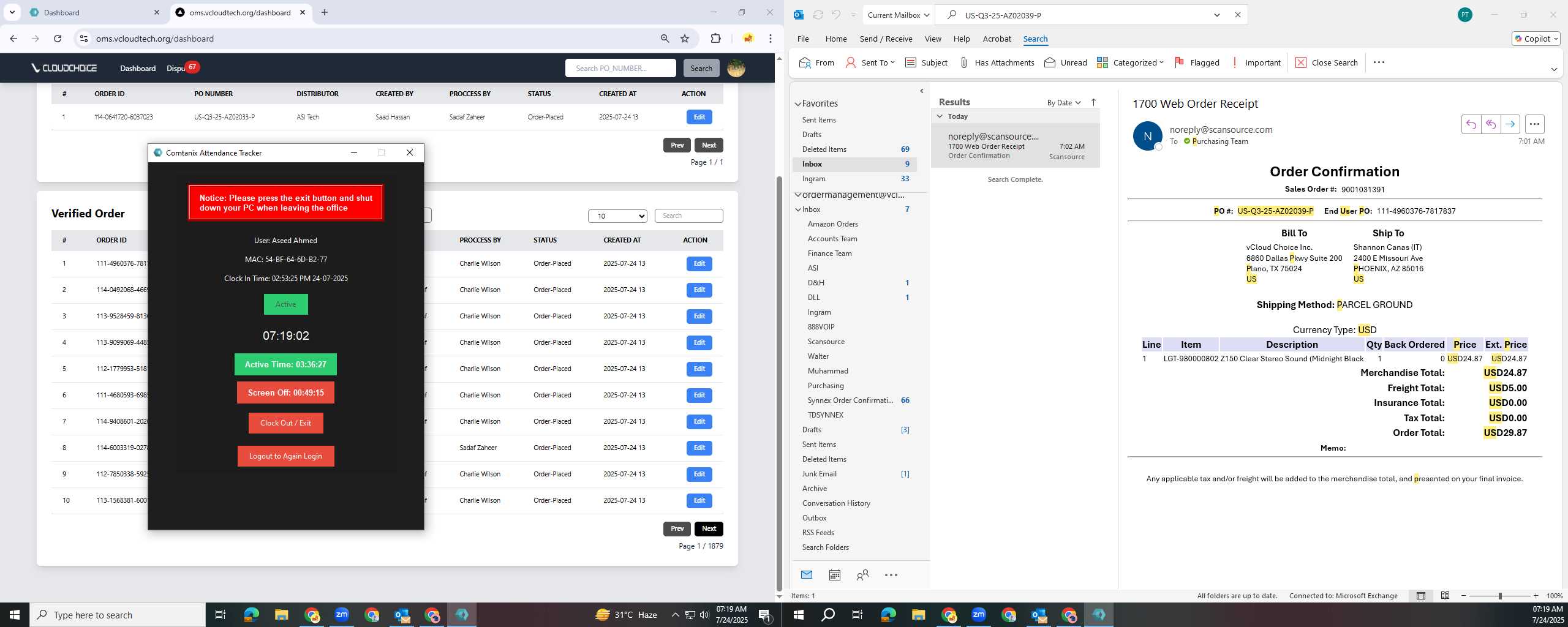Open Outlook People view icon
The width and height of the screenshot is (1568, 627).
[x=862, y=575]
